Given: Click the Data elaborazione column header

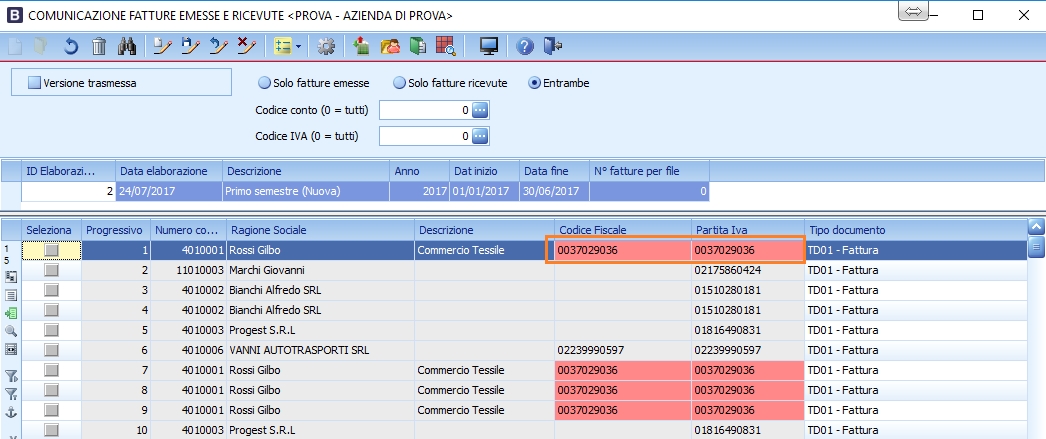Looking at the screenshot, I should tap(169, 171).
